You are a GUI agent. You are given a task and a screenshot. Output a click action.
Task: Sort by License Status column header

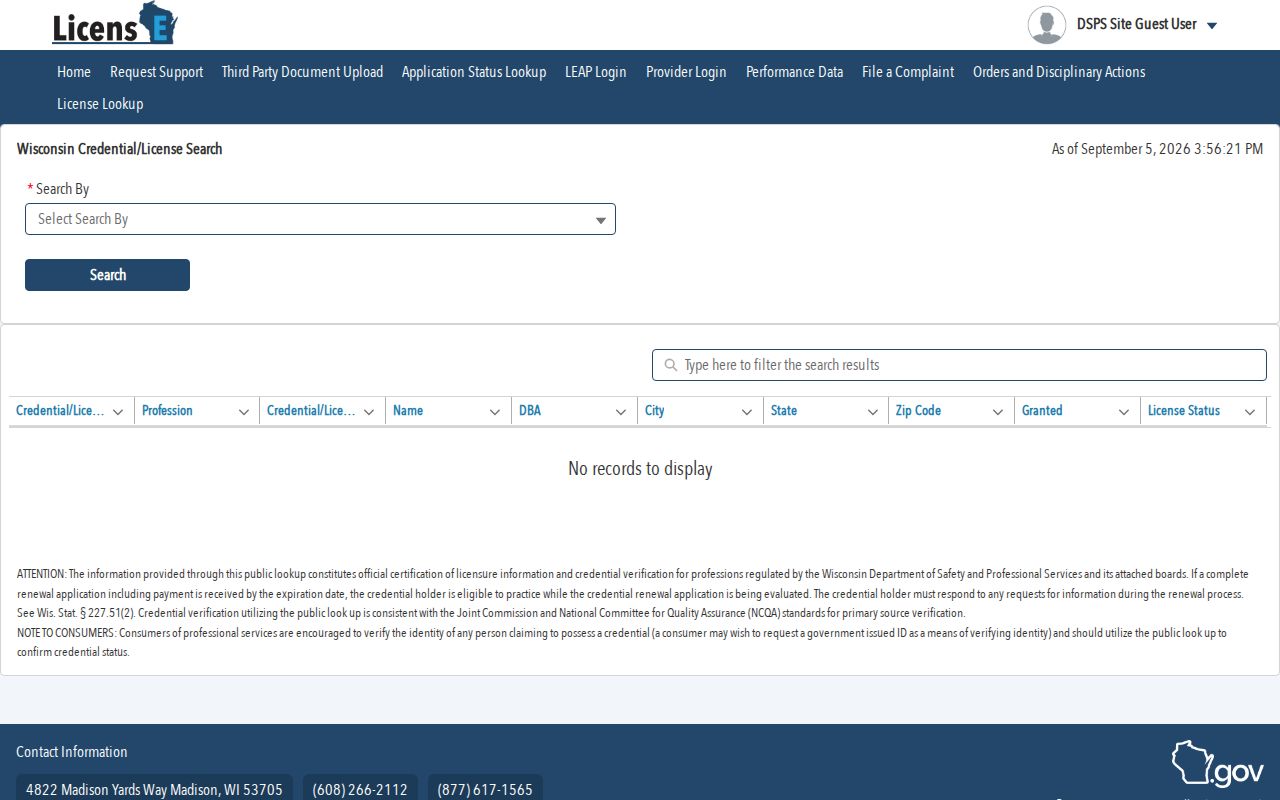pyautogui.click(x=1184, y=411)
